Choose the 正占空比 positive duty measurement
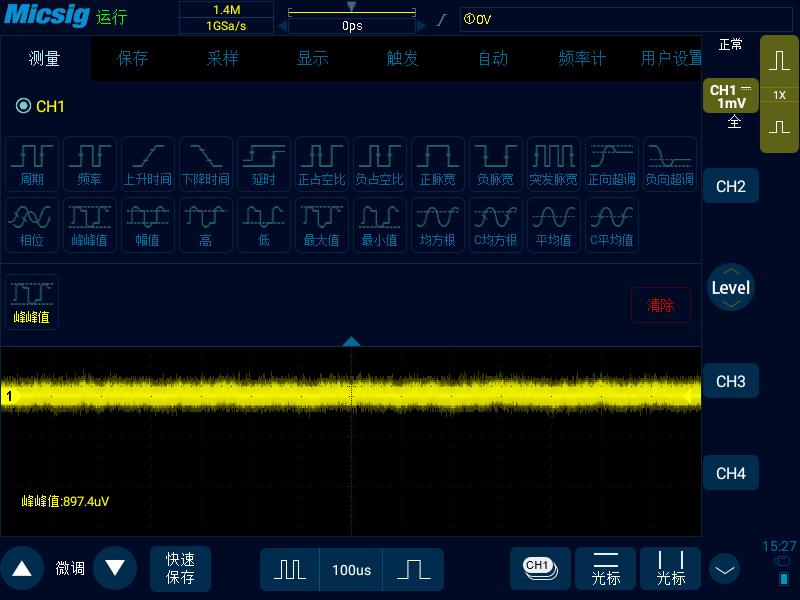Viewport: 800px width, 600px height. click(x=322, y=164)
